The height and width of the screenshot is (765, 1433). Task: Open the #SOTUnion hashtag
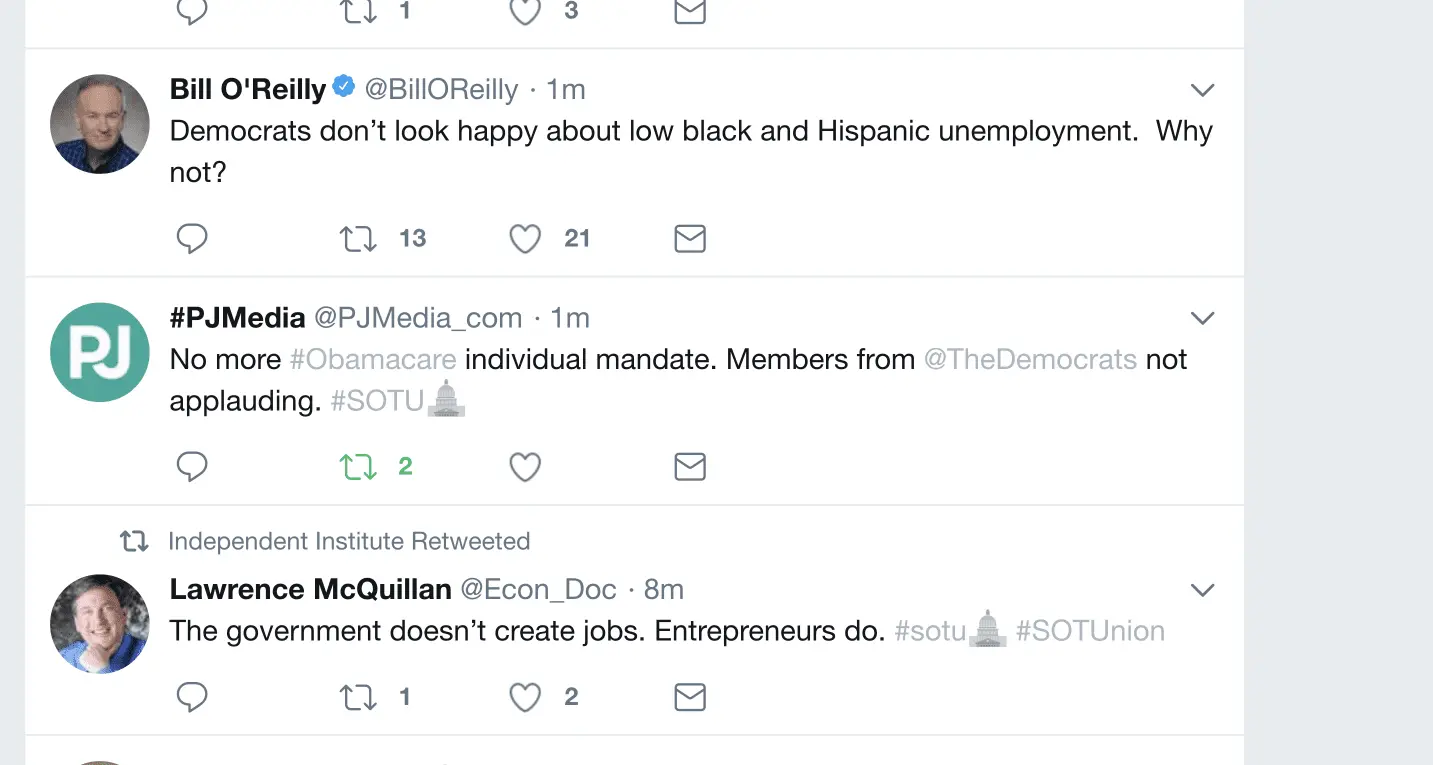coord(1090,631)
